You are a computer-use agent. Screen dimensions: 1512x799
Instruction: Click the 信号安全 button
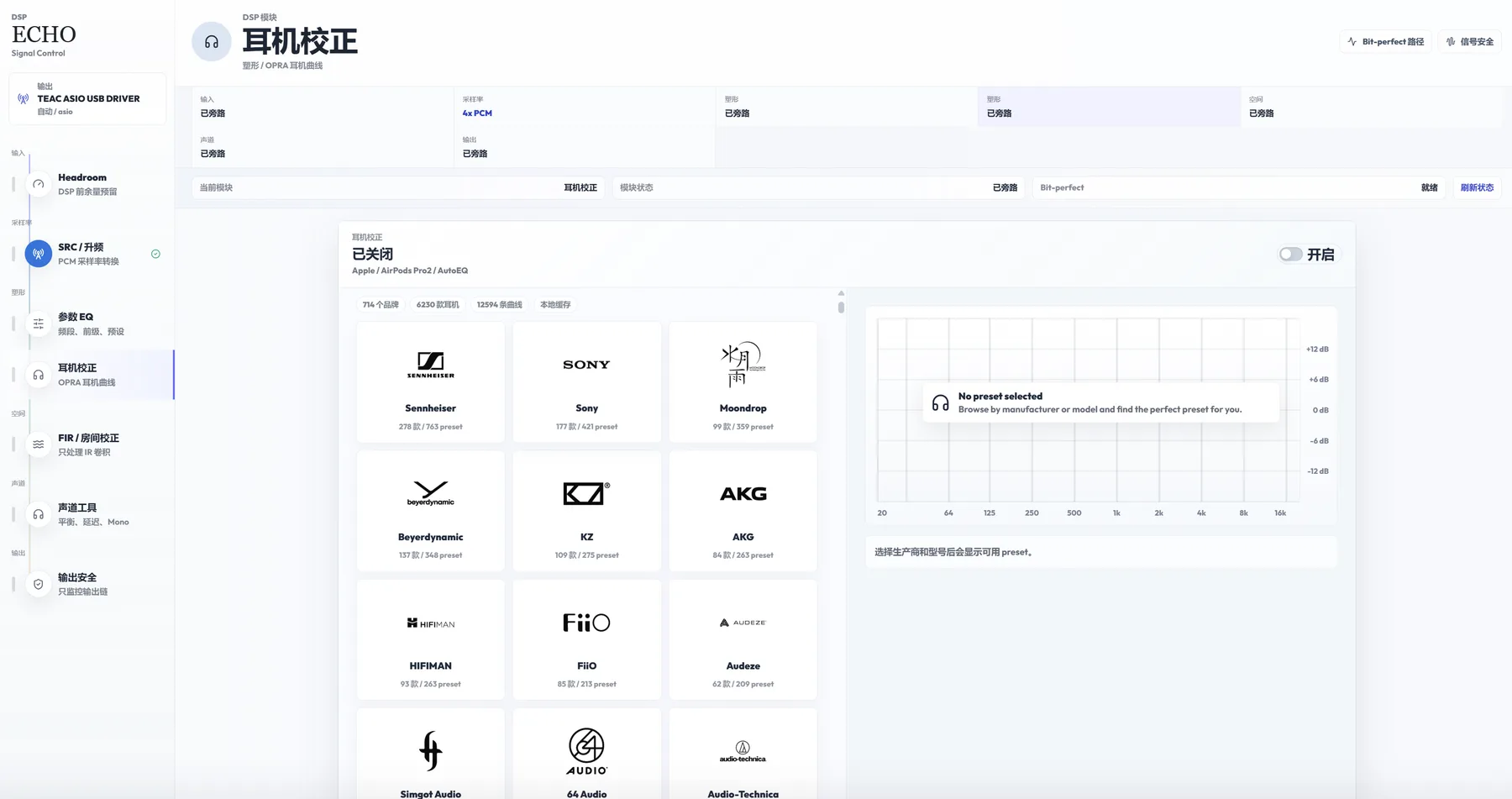click(1470, 41)
